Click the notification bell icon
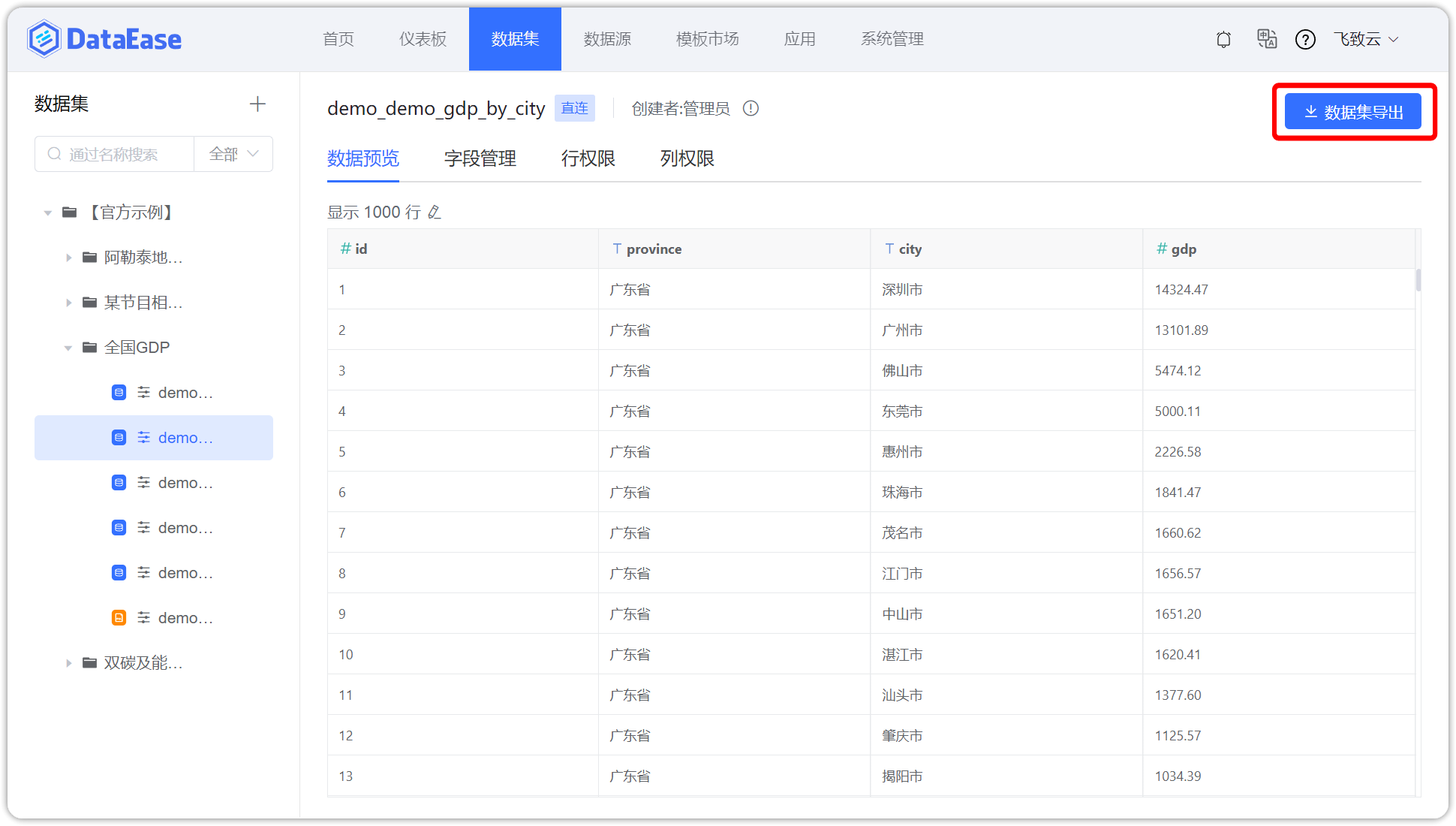 1223,39
